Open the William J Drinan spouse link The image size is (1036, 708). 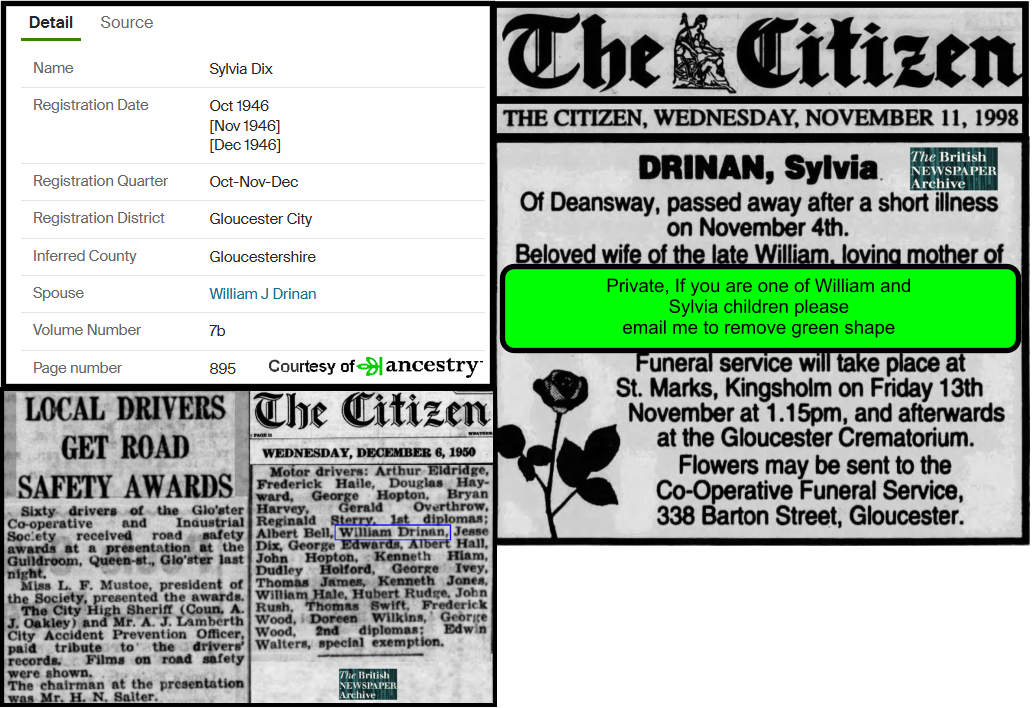(263, 294)
